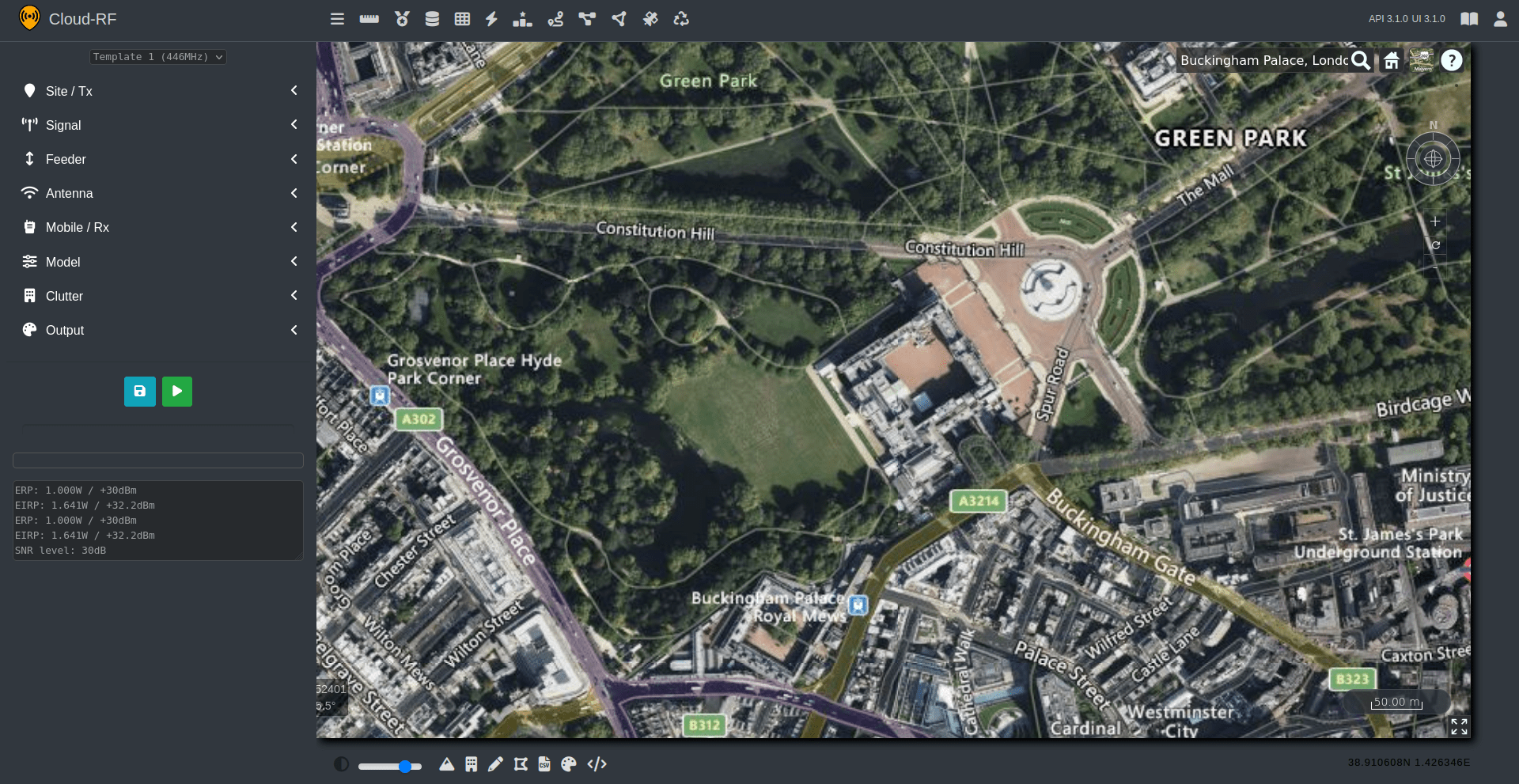This screenshot has width=1519, height=784.
Task: Click the CSV file icon
Action: tap(544, 764)
